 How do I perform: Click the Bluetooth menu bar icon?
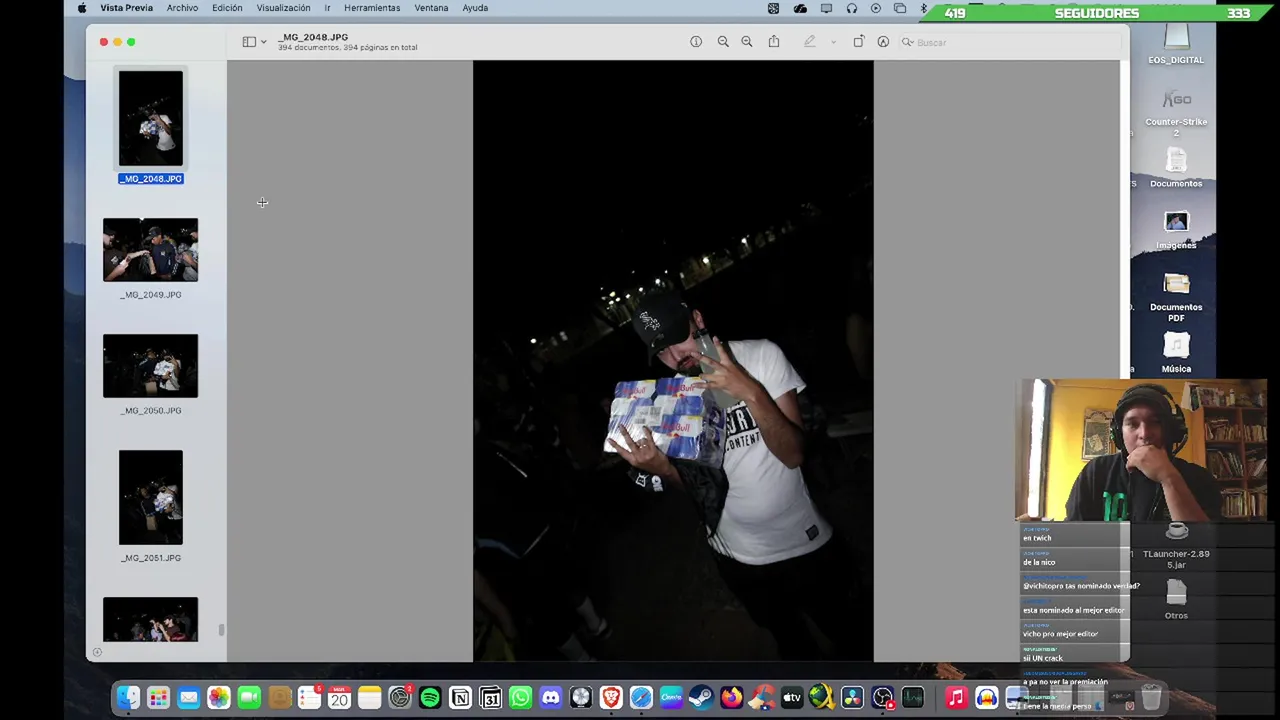[x=924, y=8]
